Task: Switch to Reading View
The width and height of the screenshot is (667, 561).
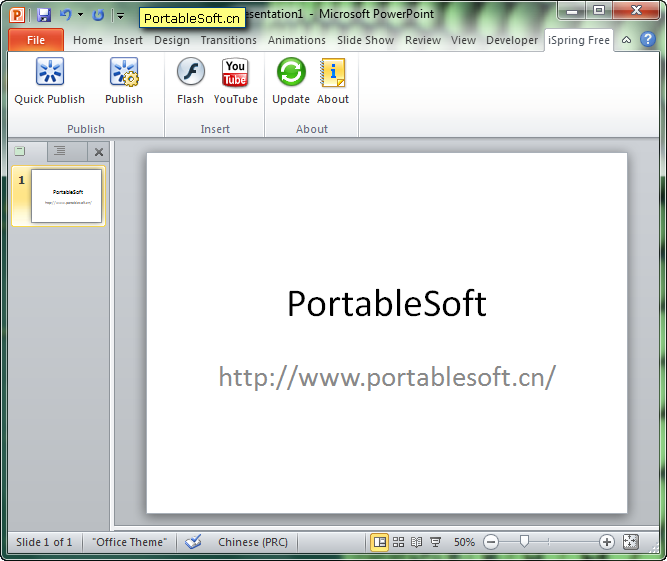Action: pyautogui.click(x=416, y=542)
